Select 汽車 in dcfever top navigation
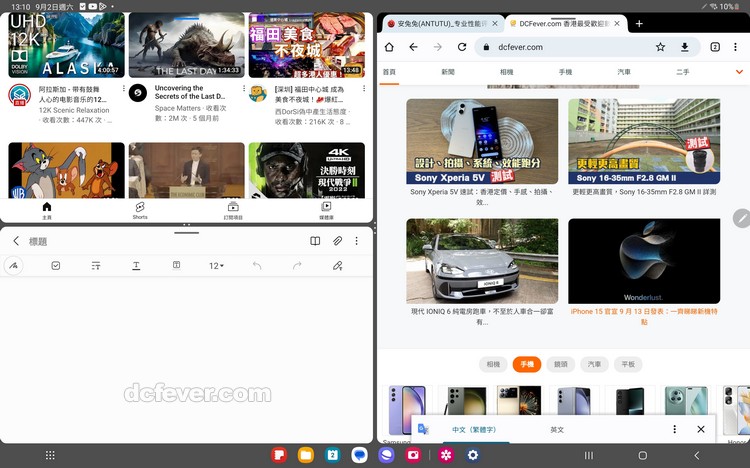This screenshot has height=468, width=750. 624,72
